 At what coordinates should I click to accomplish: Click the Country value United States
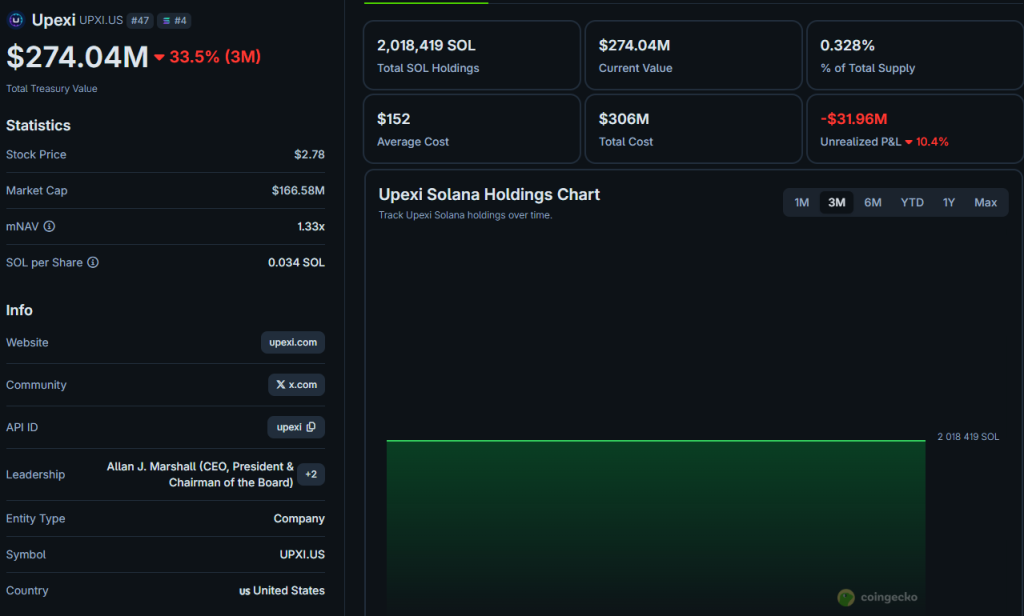(x=281, y=591)
